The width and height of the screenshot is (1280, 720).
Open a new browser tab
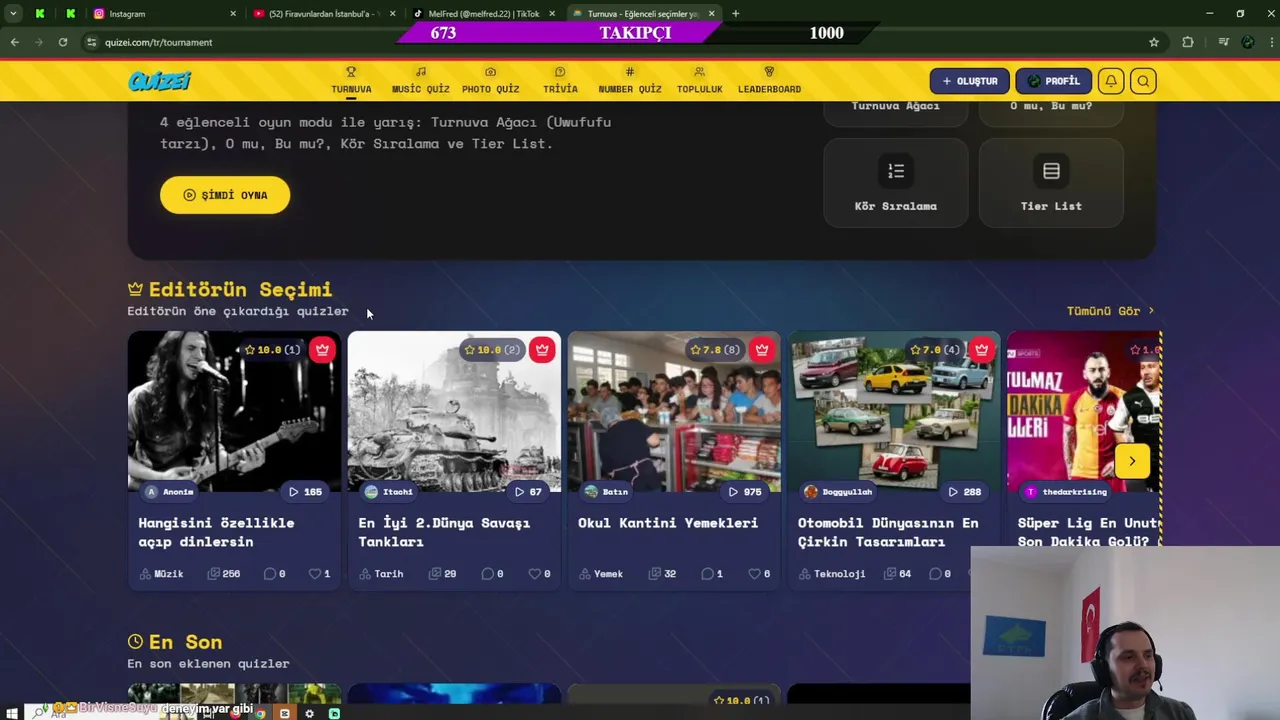(735, 14)
